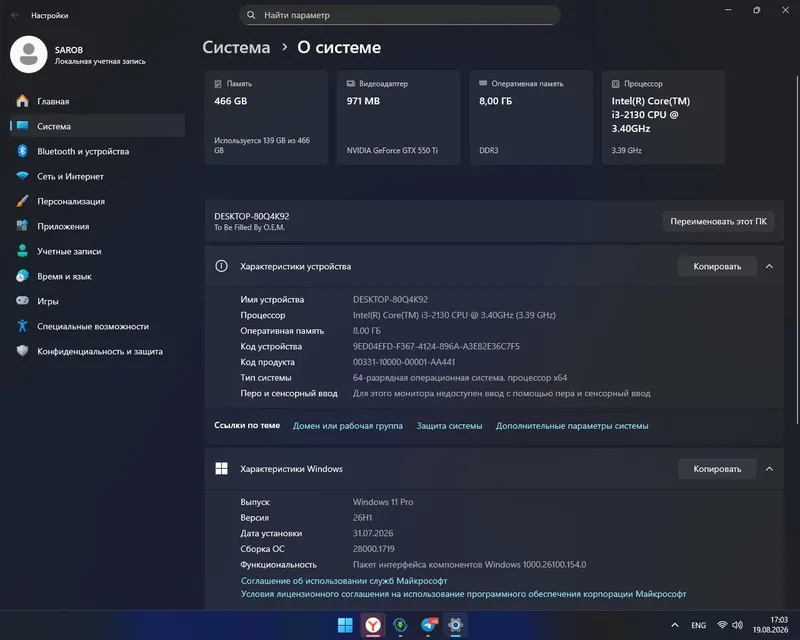Open the Процессор i3-2130 card

point(663,117)
